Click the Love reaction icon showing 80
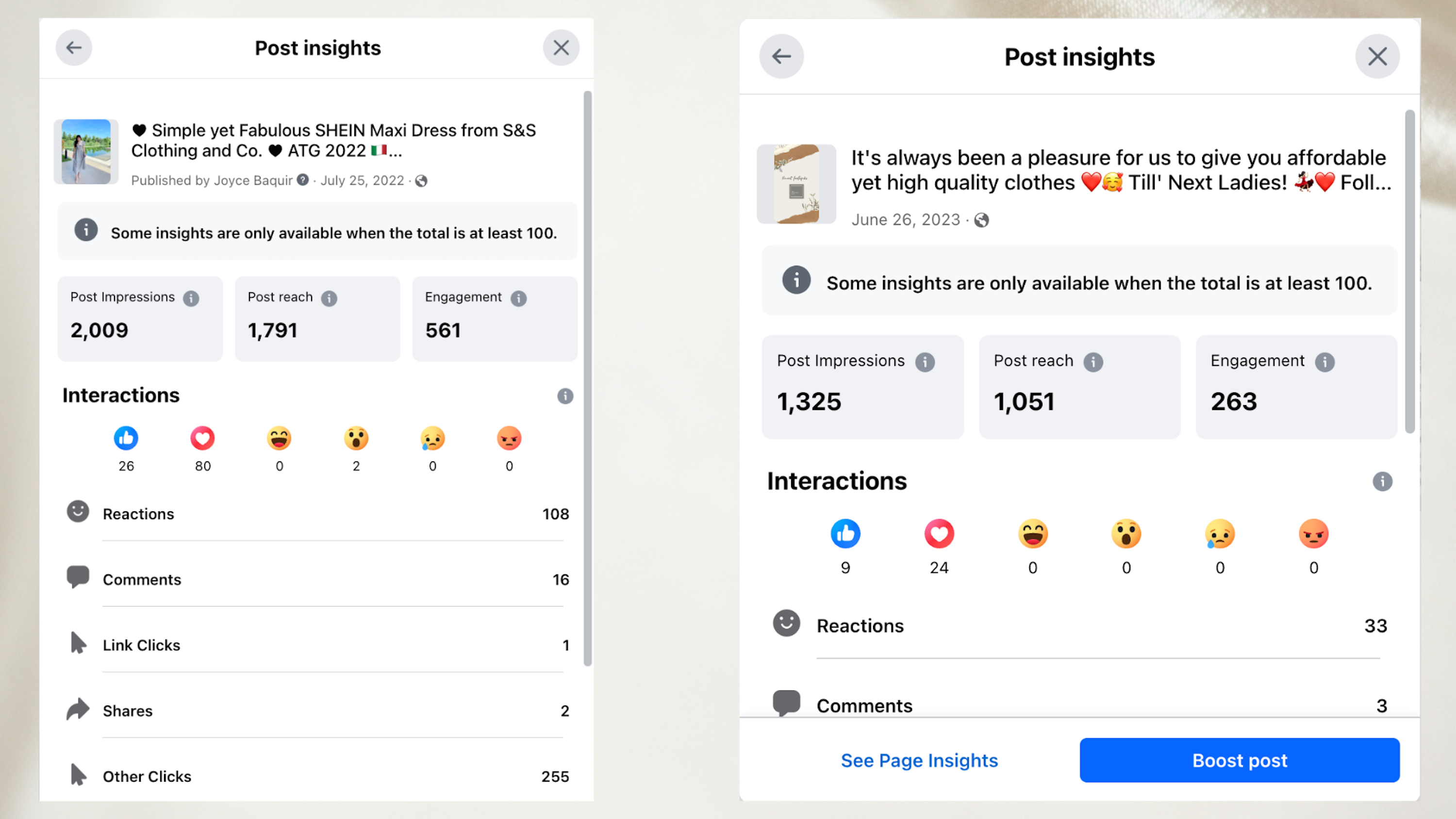 point(202,439)
